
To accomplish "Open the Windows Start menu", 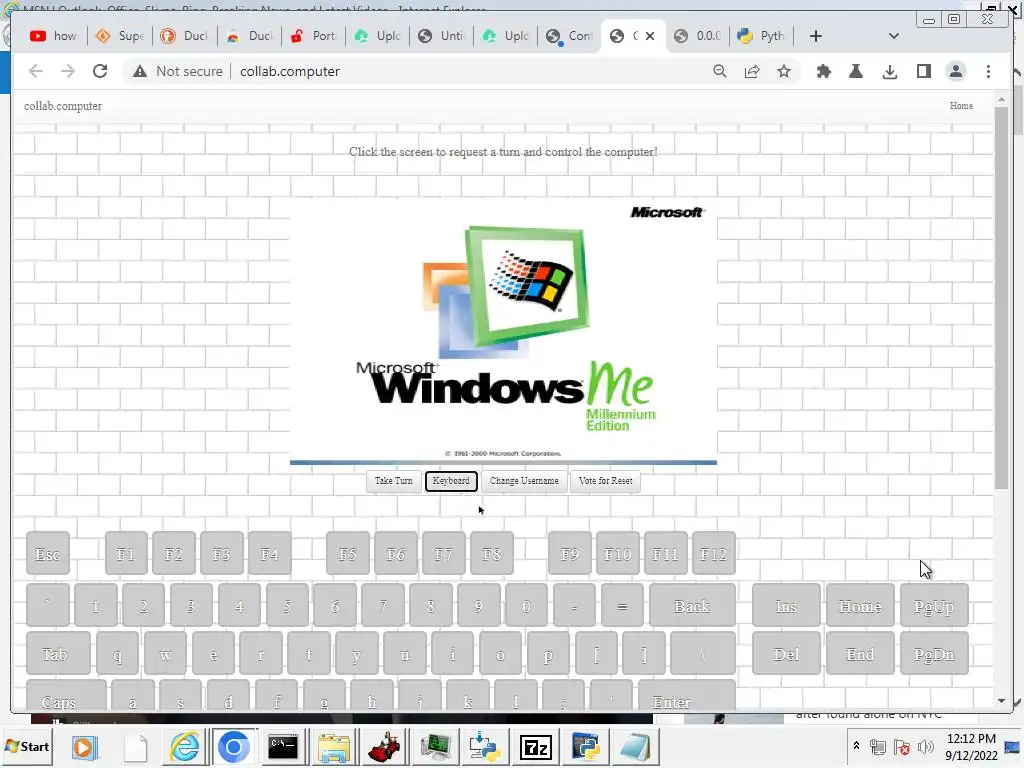I will [27, 746].
